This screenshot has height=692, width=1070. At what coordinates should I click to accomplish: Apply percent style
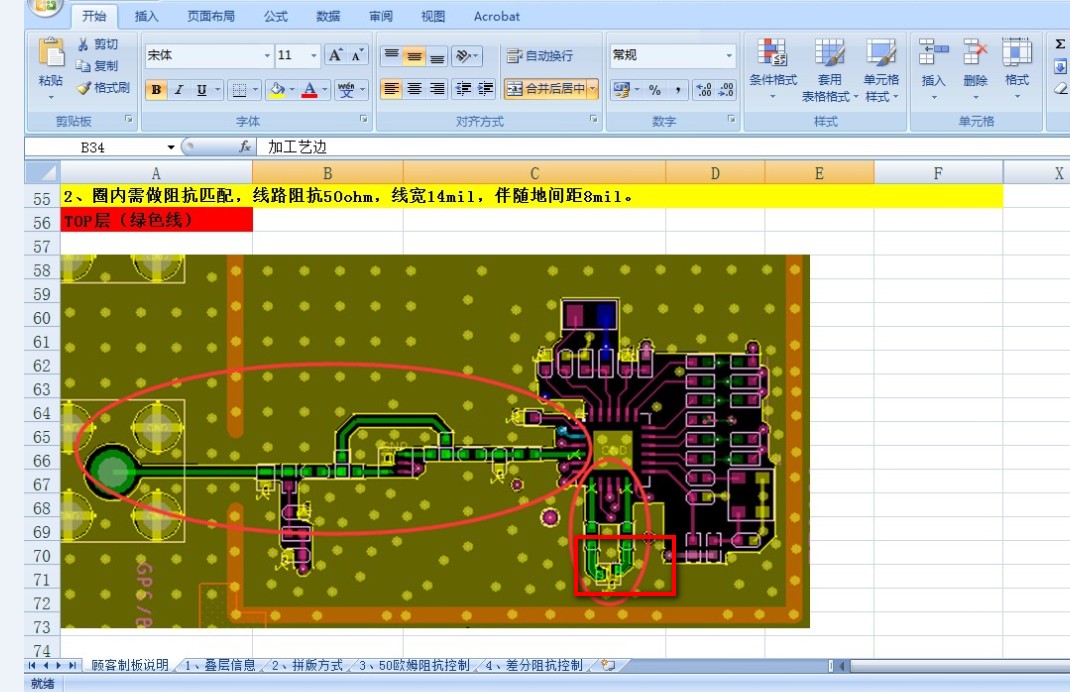tap(655, 89)
